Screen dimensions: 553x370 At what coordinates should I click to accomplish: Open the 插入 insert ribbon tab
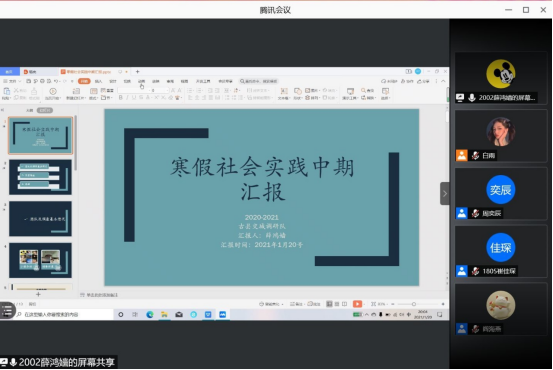click(x=98, y=81)
